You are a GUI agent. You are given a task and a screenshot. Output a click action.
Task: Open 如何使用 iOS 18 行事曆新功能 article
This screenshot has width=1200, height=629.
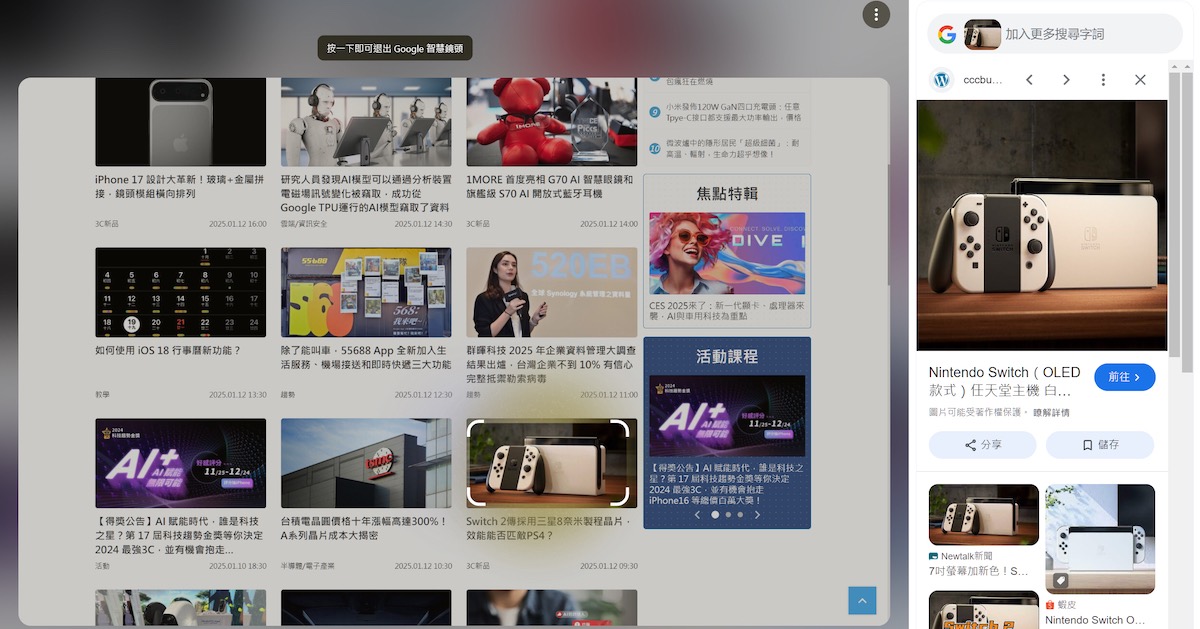(x=168, y=351)
